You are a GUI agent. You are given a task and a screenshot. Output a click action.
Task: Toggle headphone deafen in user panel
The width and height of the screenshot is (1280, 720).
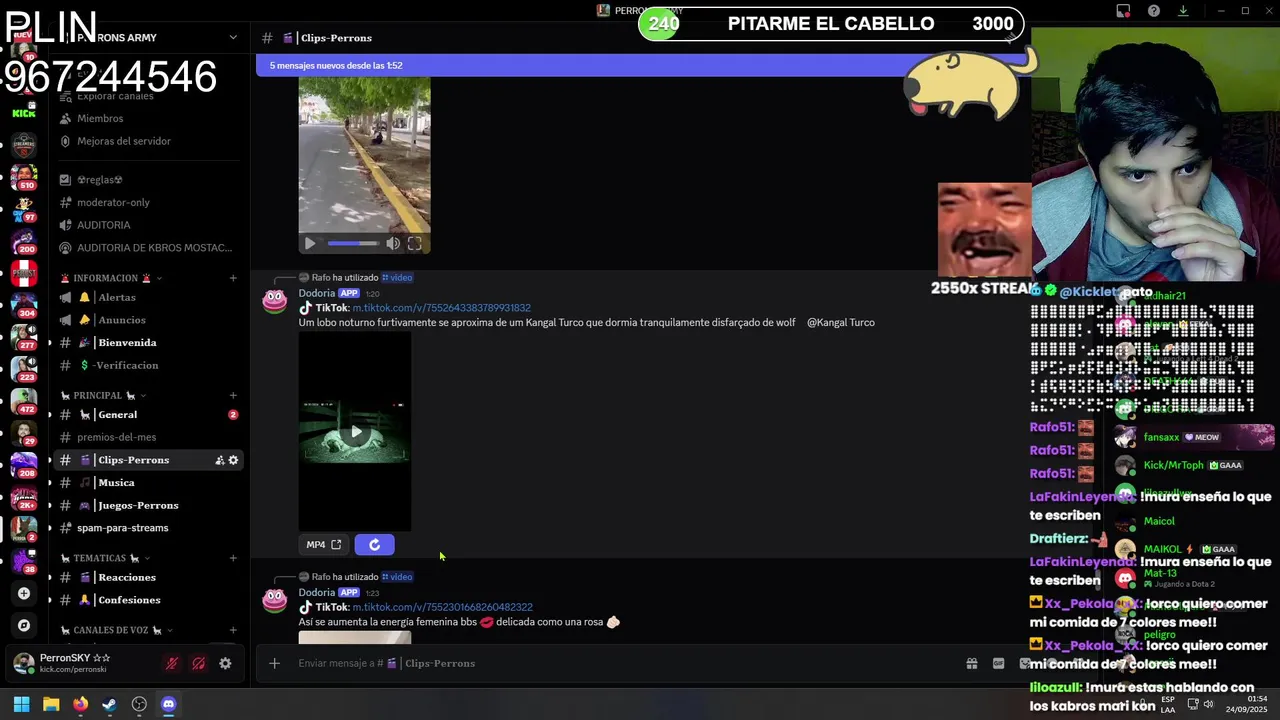[198, 663]
